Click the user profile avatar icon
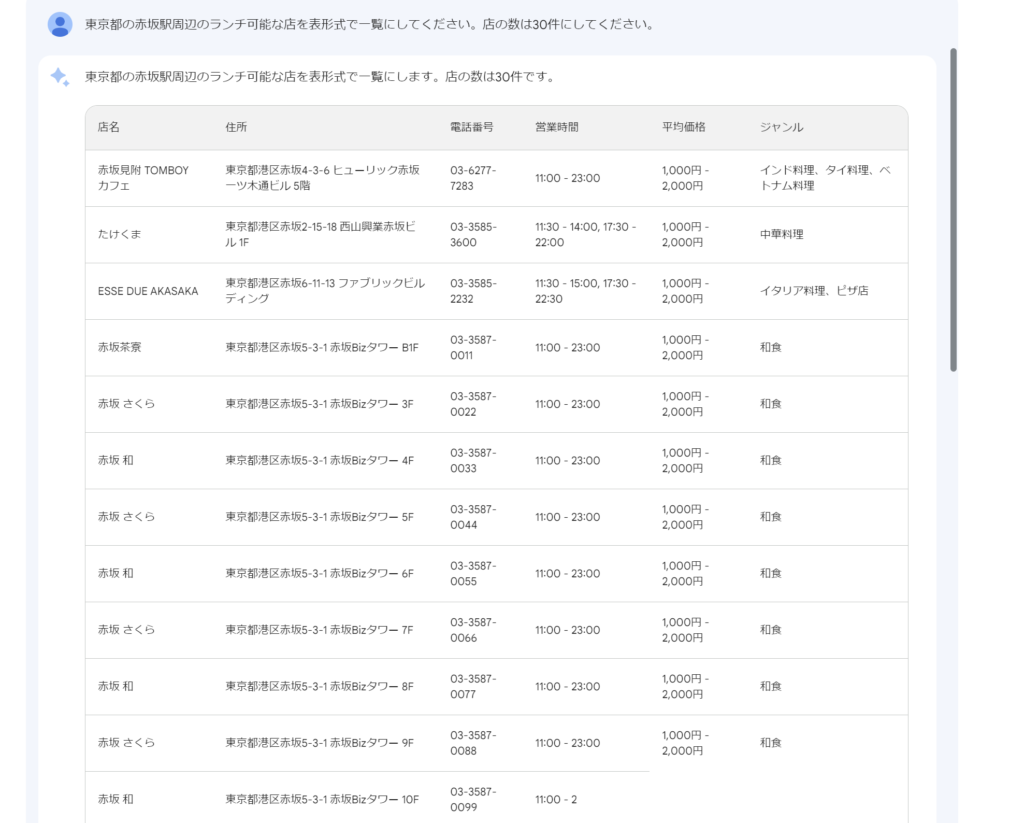Image resolution: width=1024 pixels, height=823 pixels. (x=60, y=25)
